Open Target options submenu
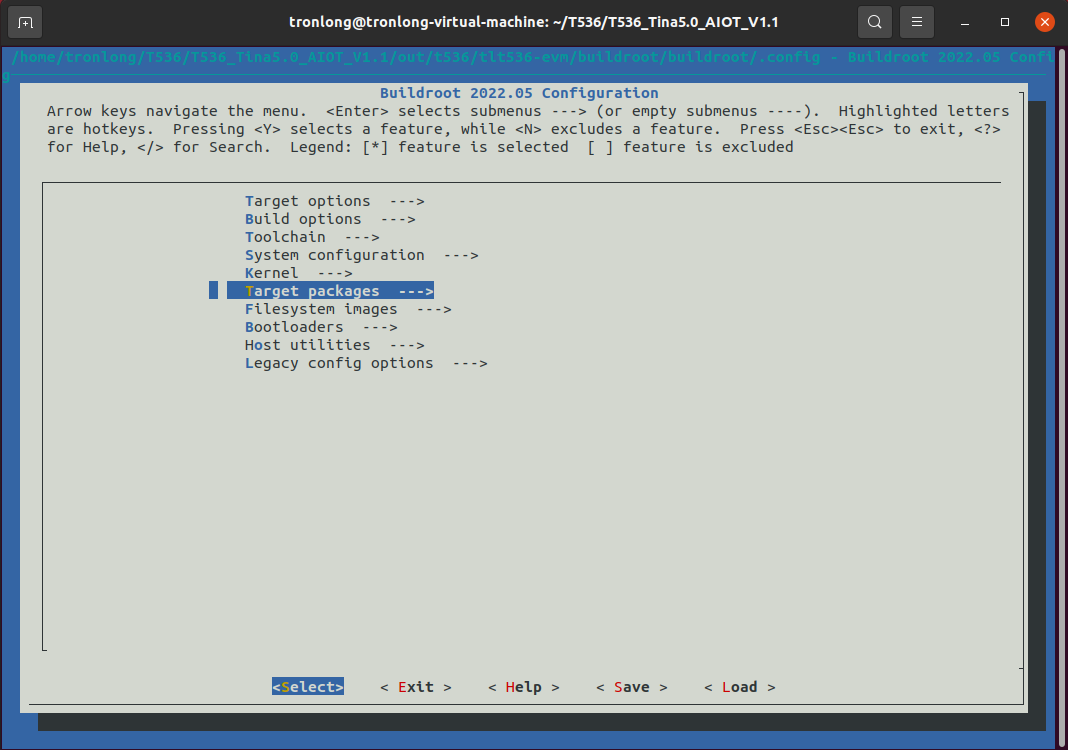 tap(334, 201)
